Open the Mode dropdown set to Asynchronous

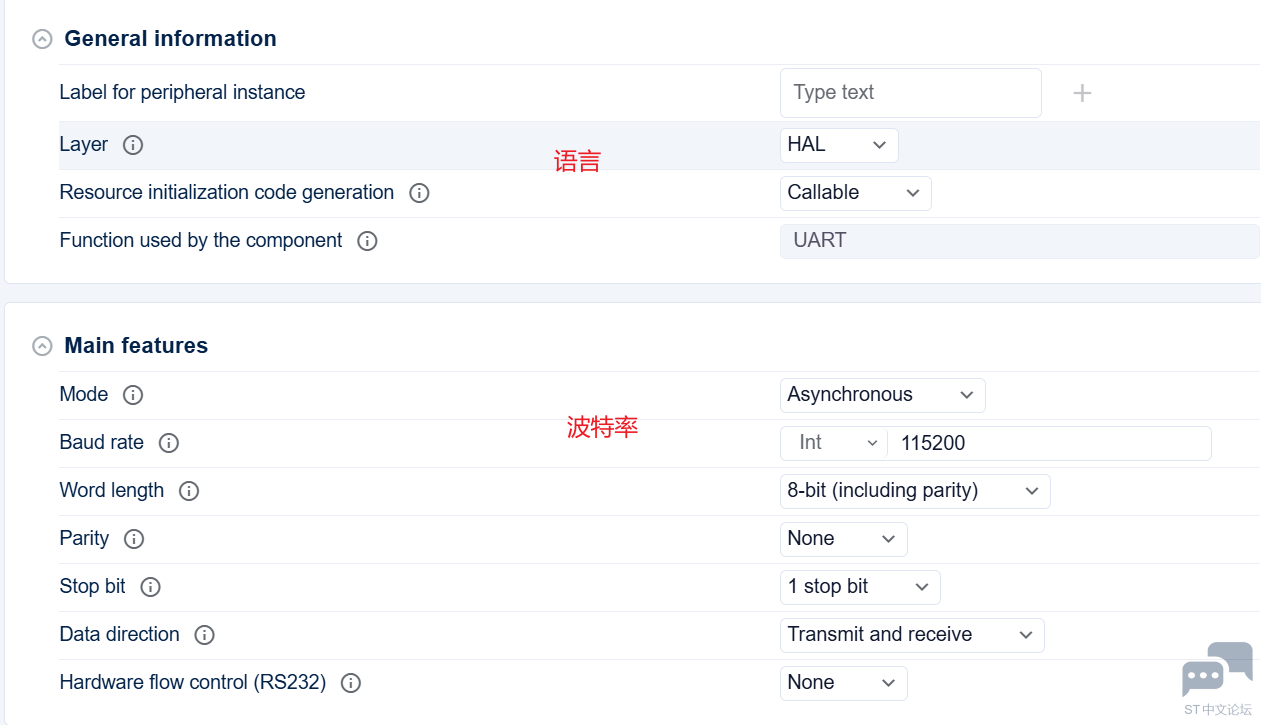pyautogui.click(x=882, y=395)
